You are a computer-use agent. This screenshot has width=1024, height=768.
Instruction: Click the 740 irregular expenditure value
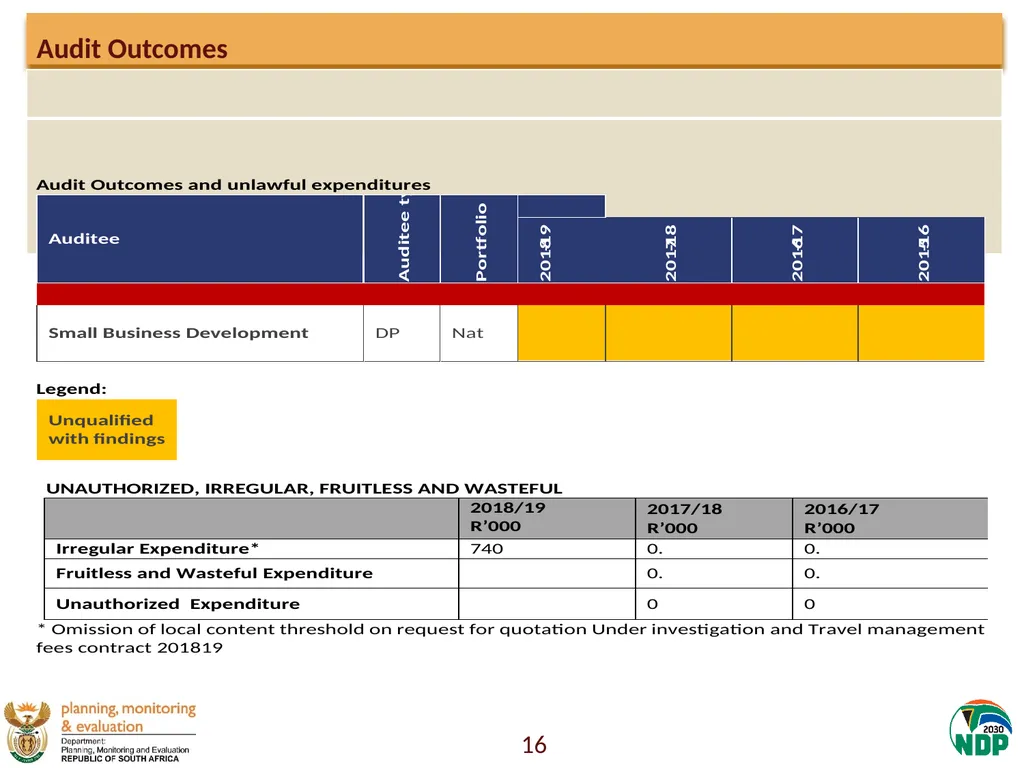coord(487,549)
